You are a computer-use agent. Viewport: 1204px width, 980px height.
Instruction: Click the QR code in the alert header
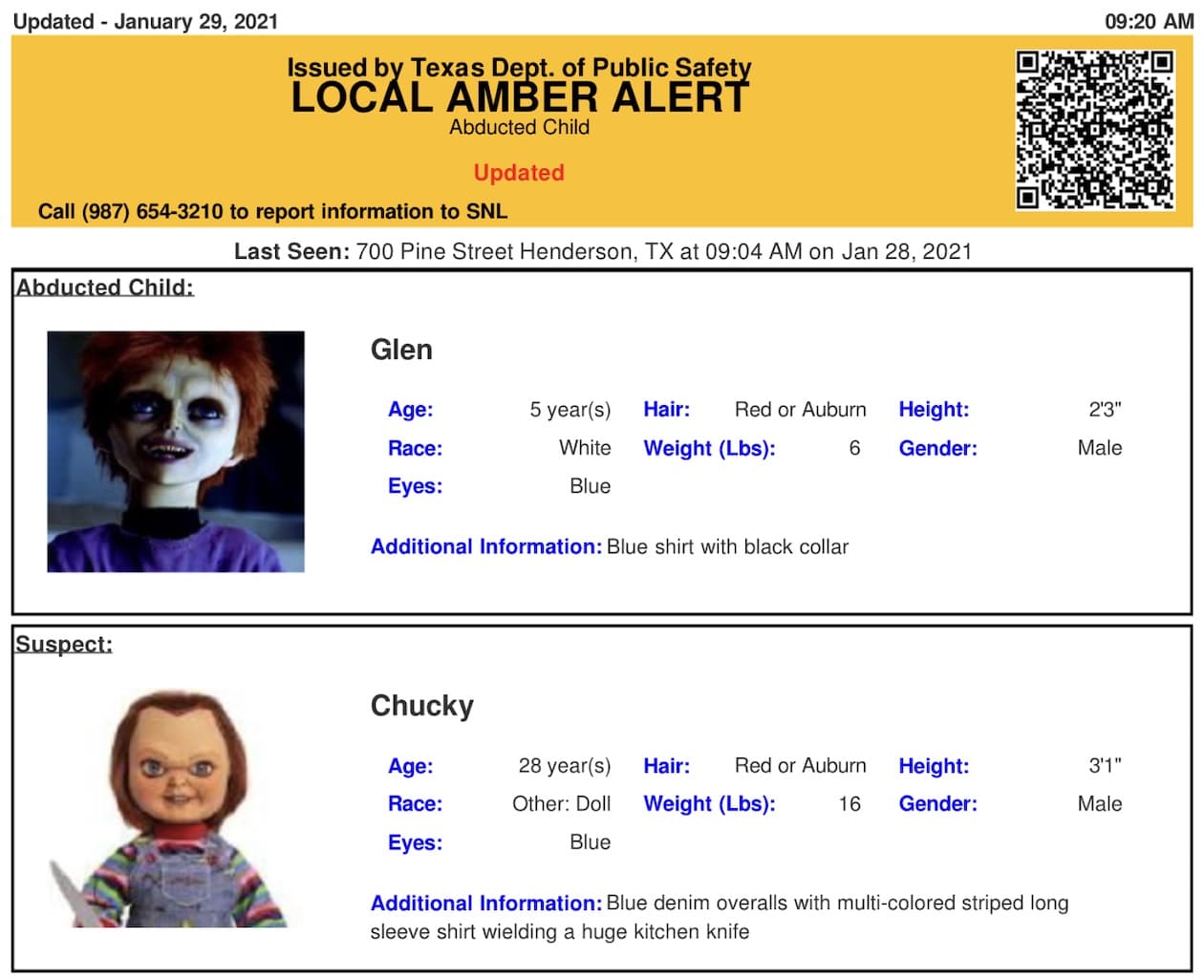tap(1095, 129)
